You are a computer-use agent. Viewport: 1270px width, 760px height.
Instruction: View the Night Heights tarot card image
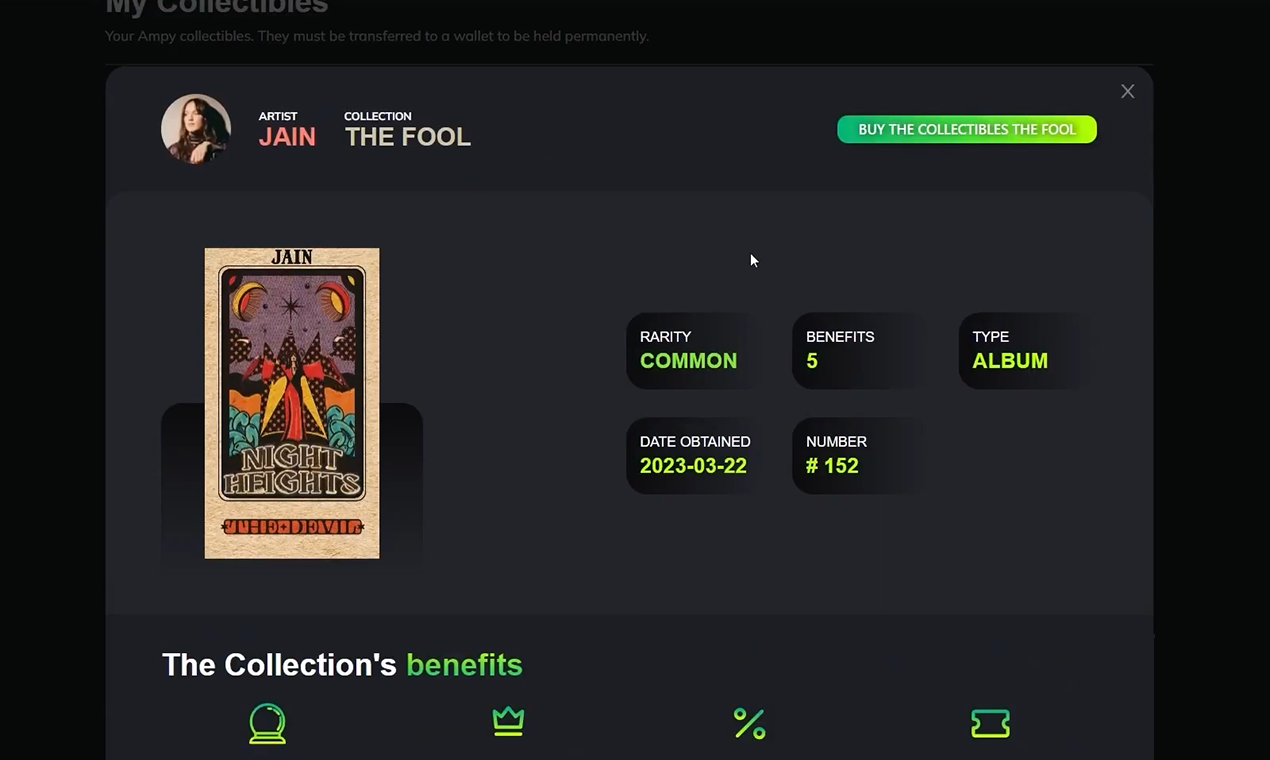tap(292, 403)
